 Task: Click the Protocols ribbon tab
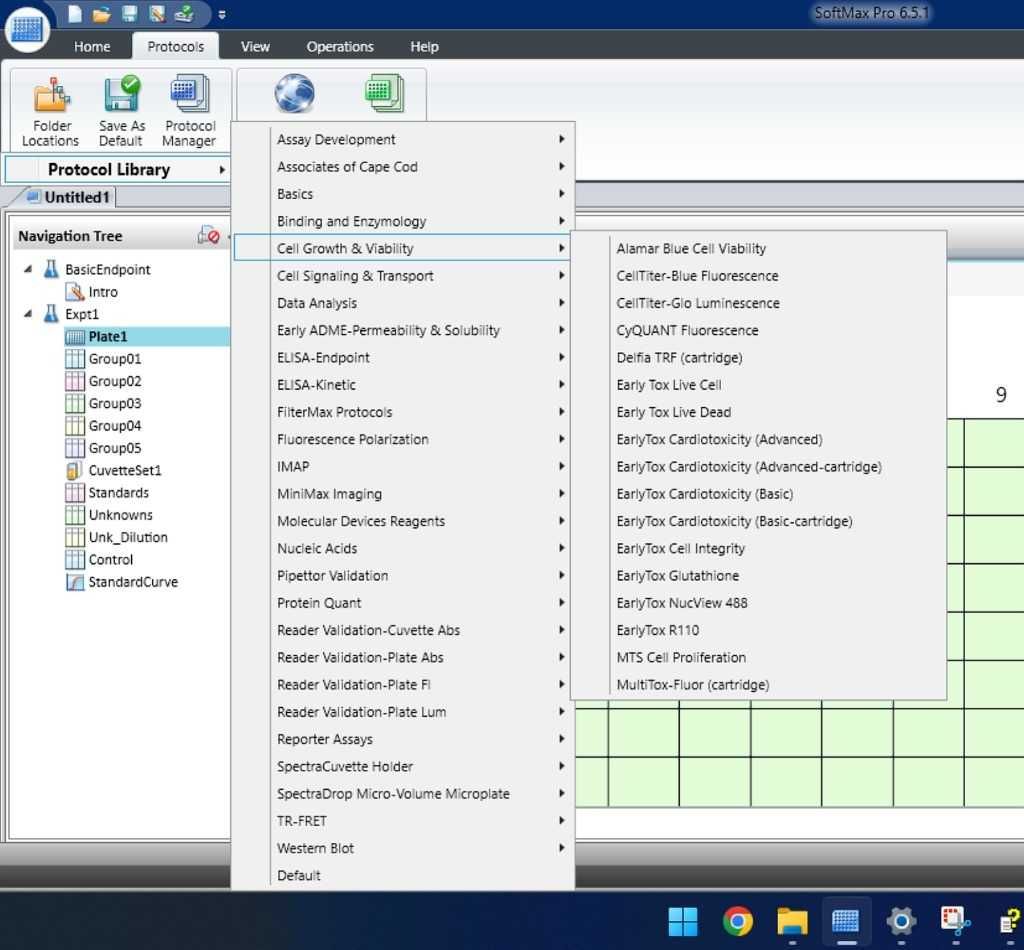pos(176,46)
